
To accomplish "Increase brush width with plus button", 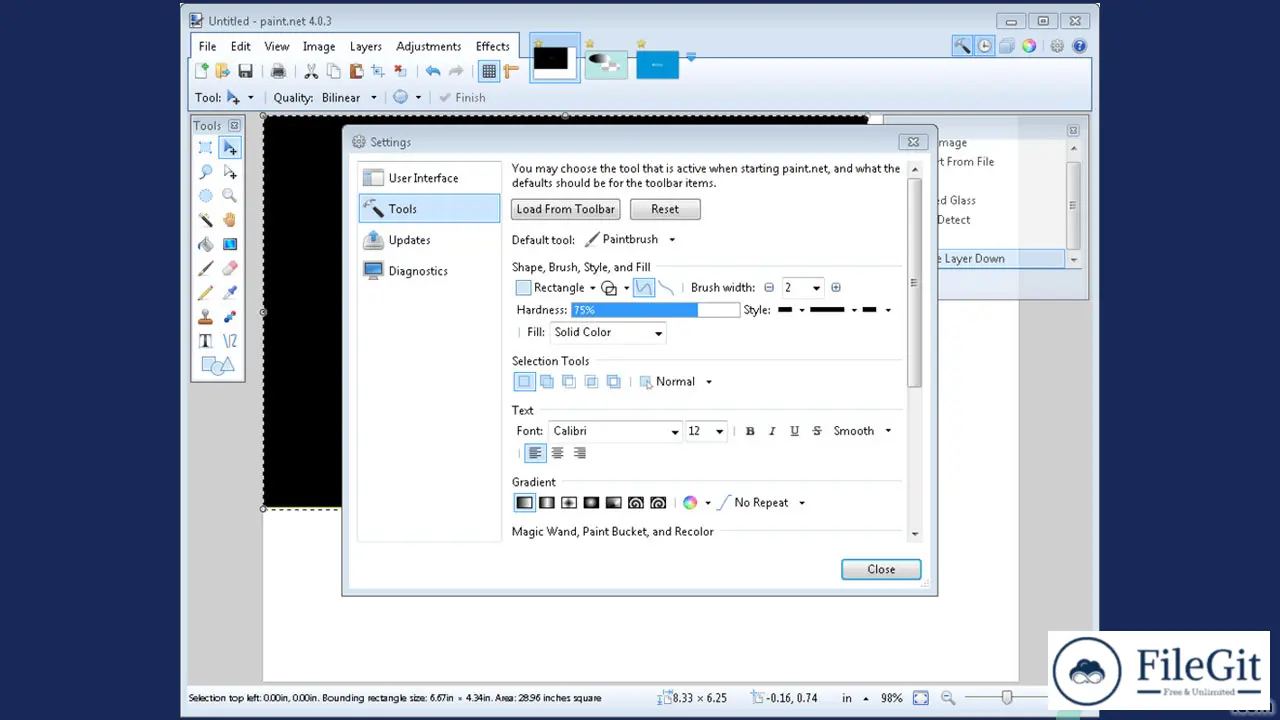I will (x=836, y=288).
